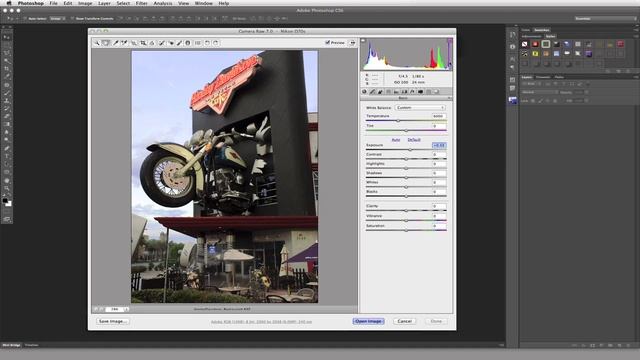Select the Targeted Adjustment tool
The width and height of the screenshot is (640, 360).
pyautogui.click(x=134, y=43)
